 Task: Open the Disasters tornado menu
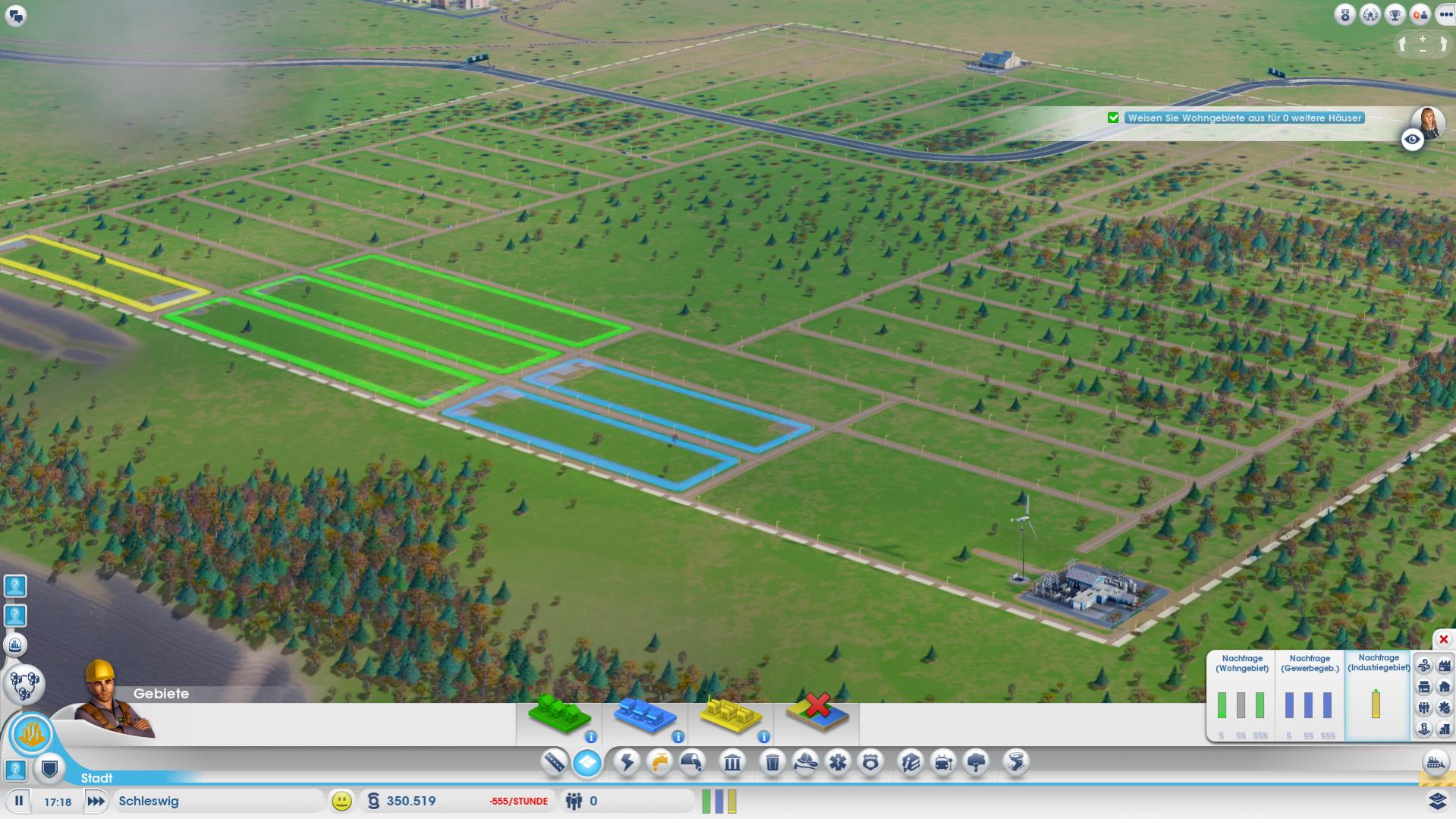[1016, 762]
